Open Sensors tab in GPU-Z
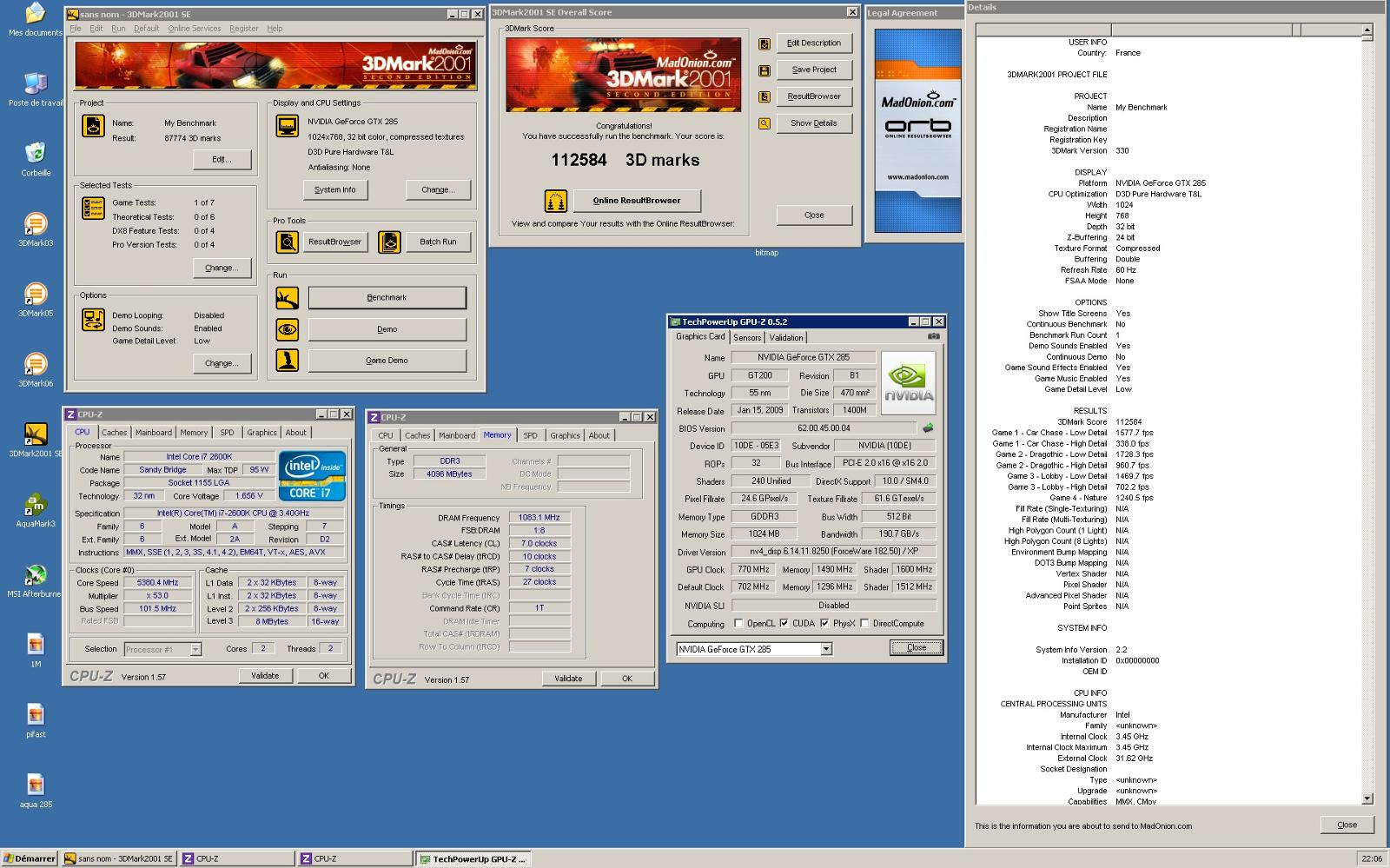 pos(747,338)
